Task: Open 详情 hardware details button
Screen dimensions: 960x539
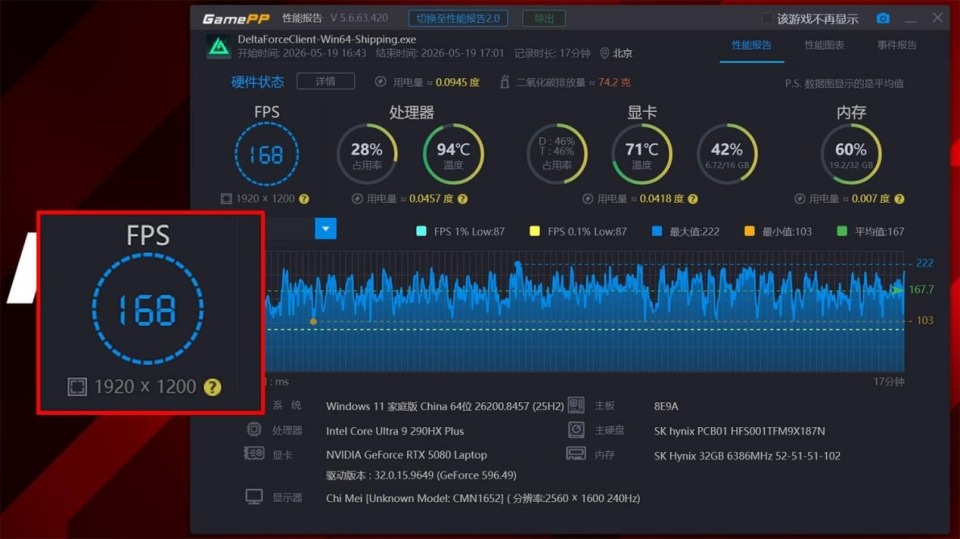Action: click(x=326, y=81)
